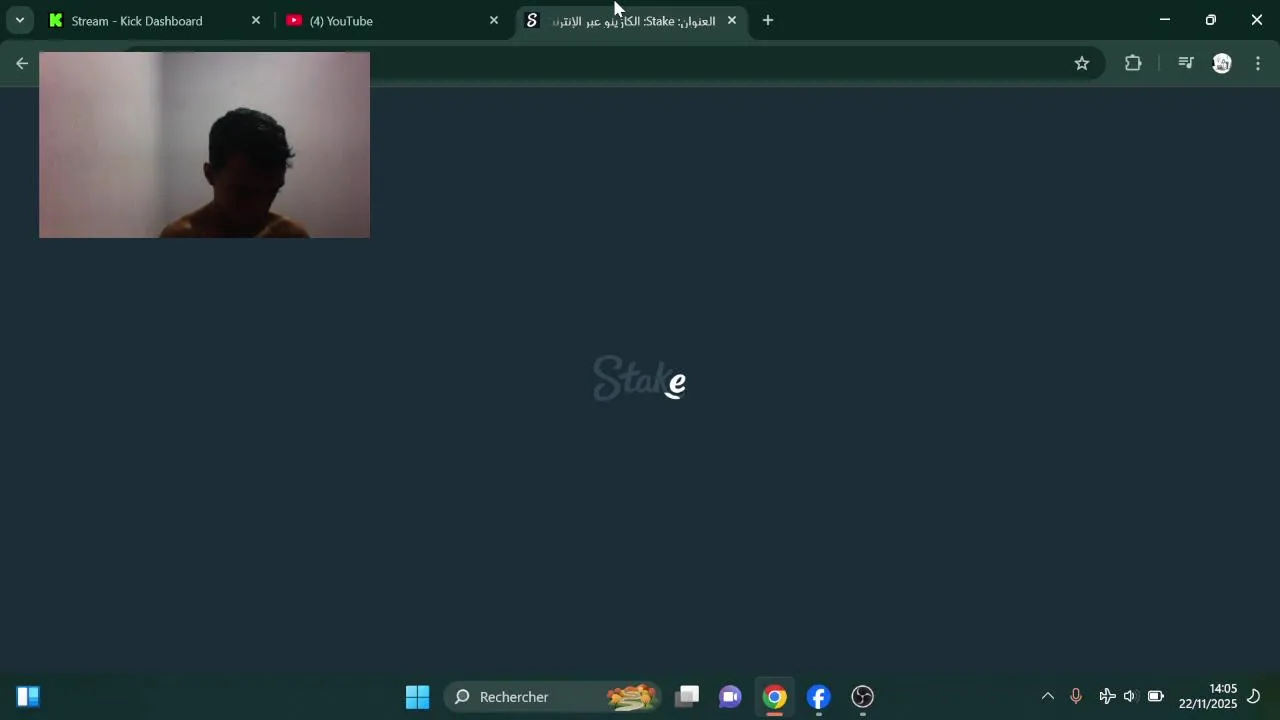This screenshot has height=720, width=1280.
Task: Expand the tab search dropdown arrow
Action: click(x=19, y=20)
